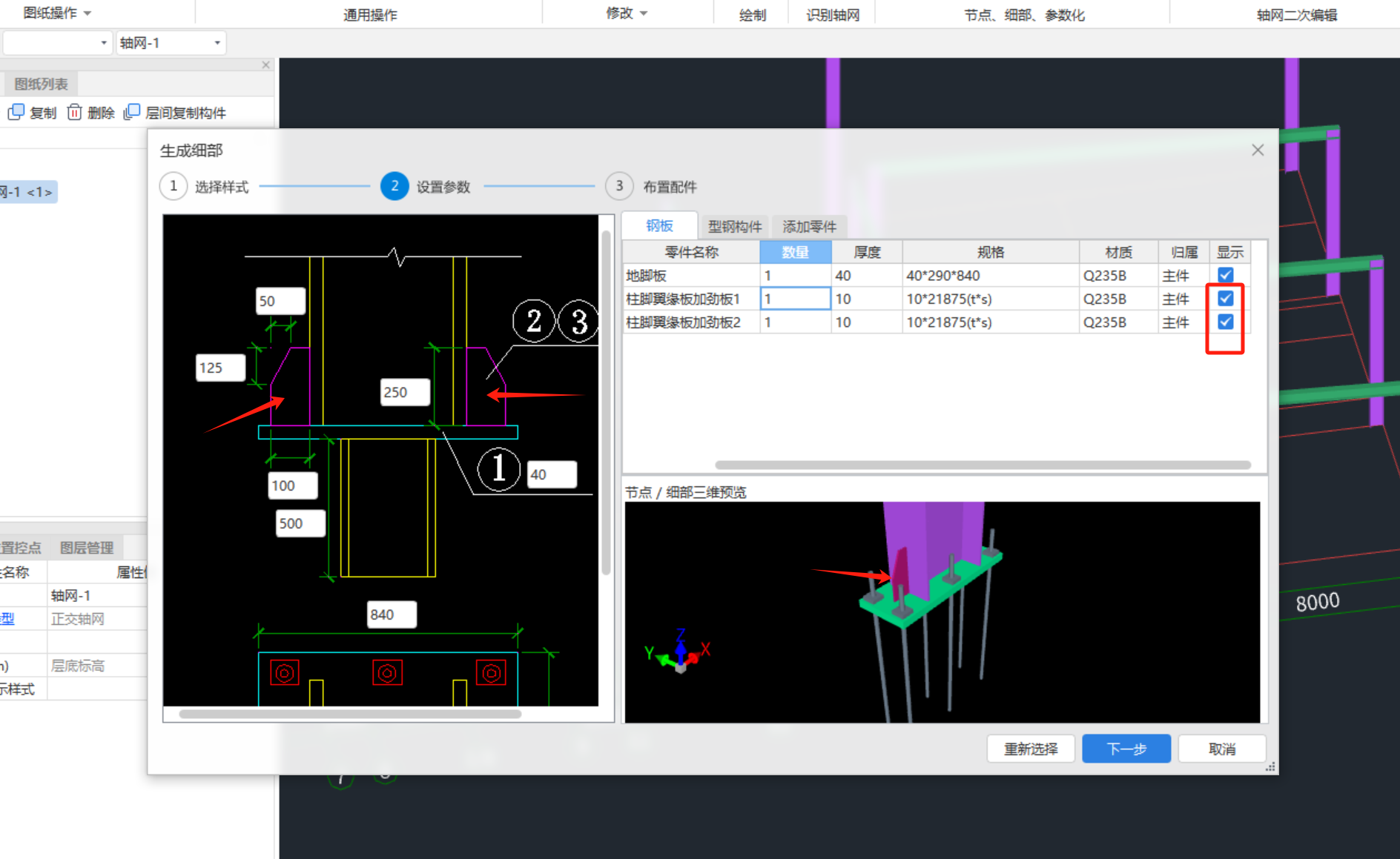Click the 重新选择 button
The image size is (1400, 859).
click(1031, 749)
